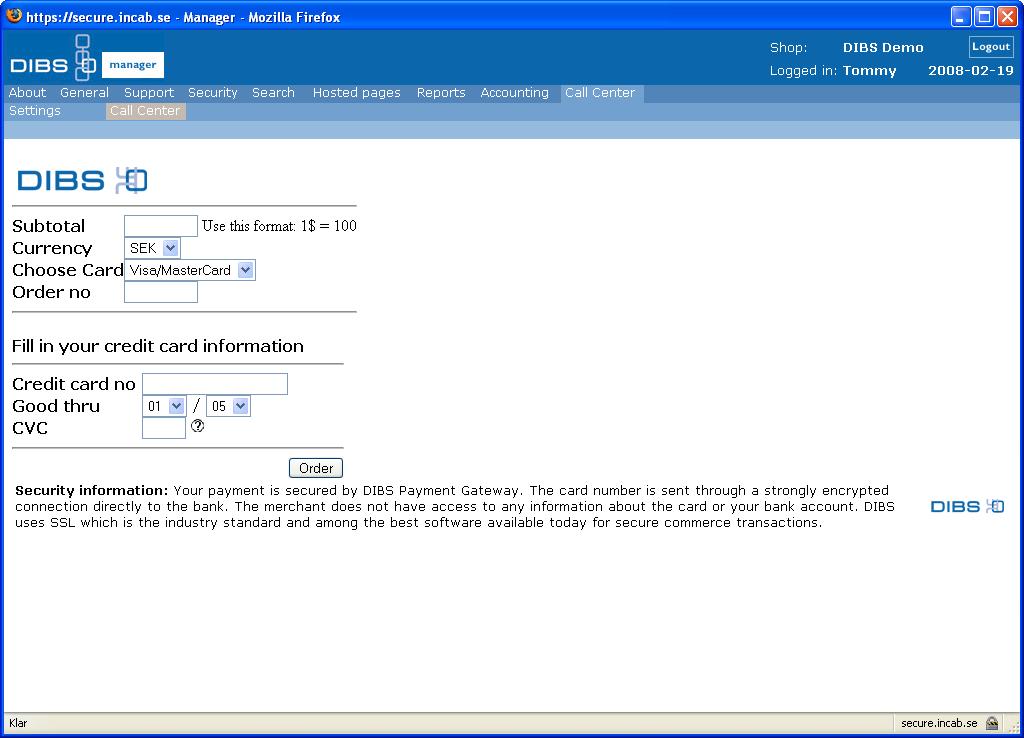Click the Firefox icon in title bar
Image resolution: width=1024 pixels, height=738 pixels.
coord(14,16)
